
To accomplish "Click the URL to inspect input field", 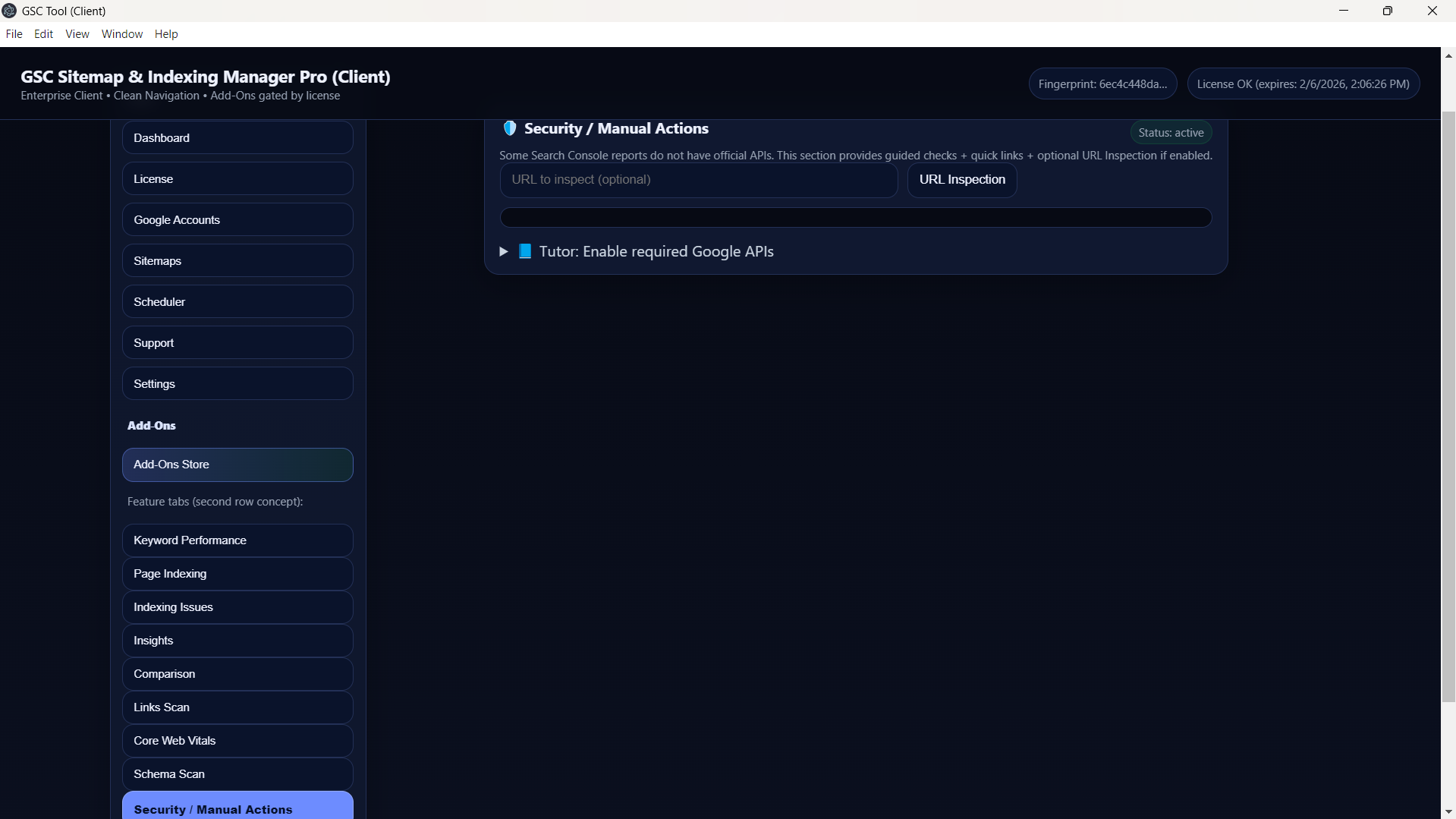I will pyautogui.click(x=698, y=180).
